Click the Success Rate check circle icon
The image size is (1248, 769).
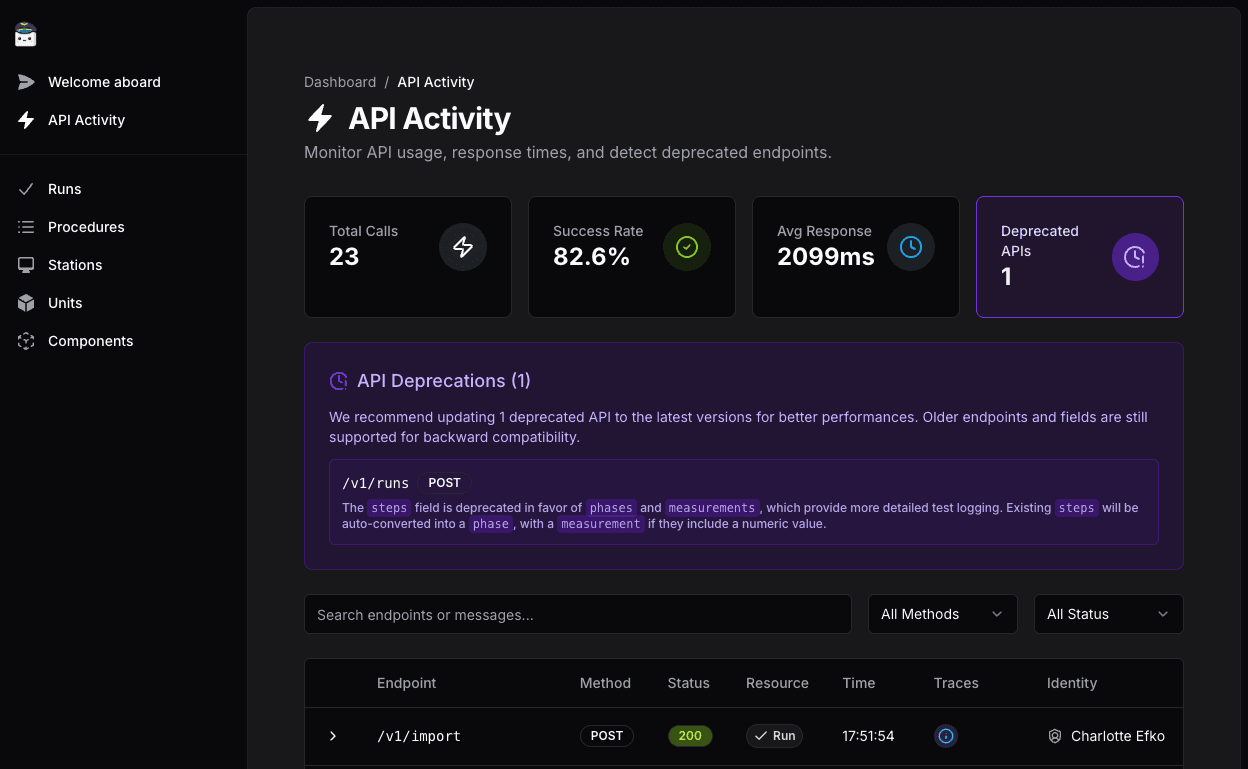click(x=687, y=247)
